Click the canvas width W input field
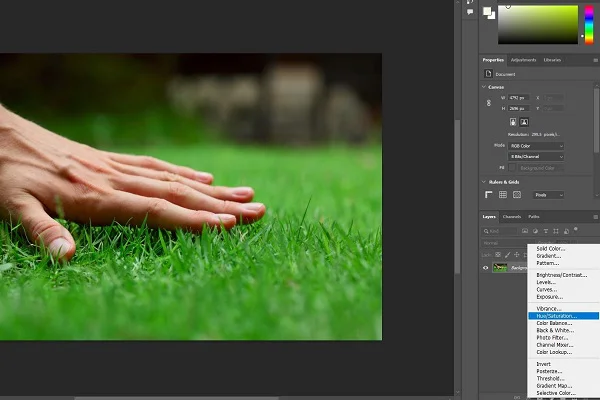The image size is (600, 400). pos(519,98)
